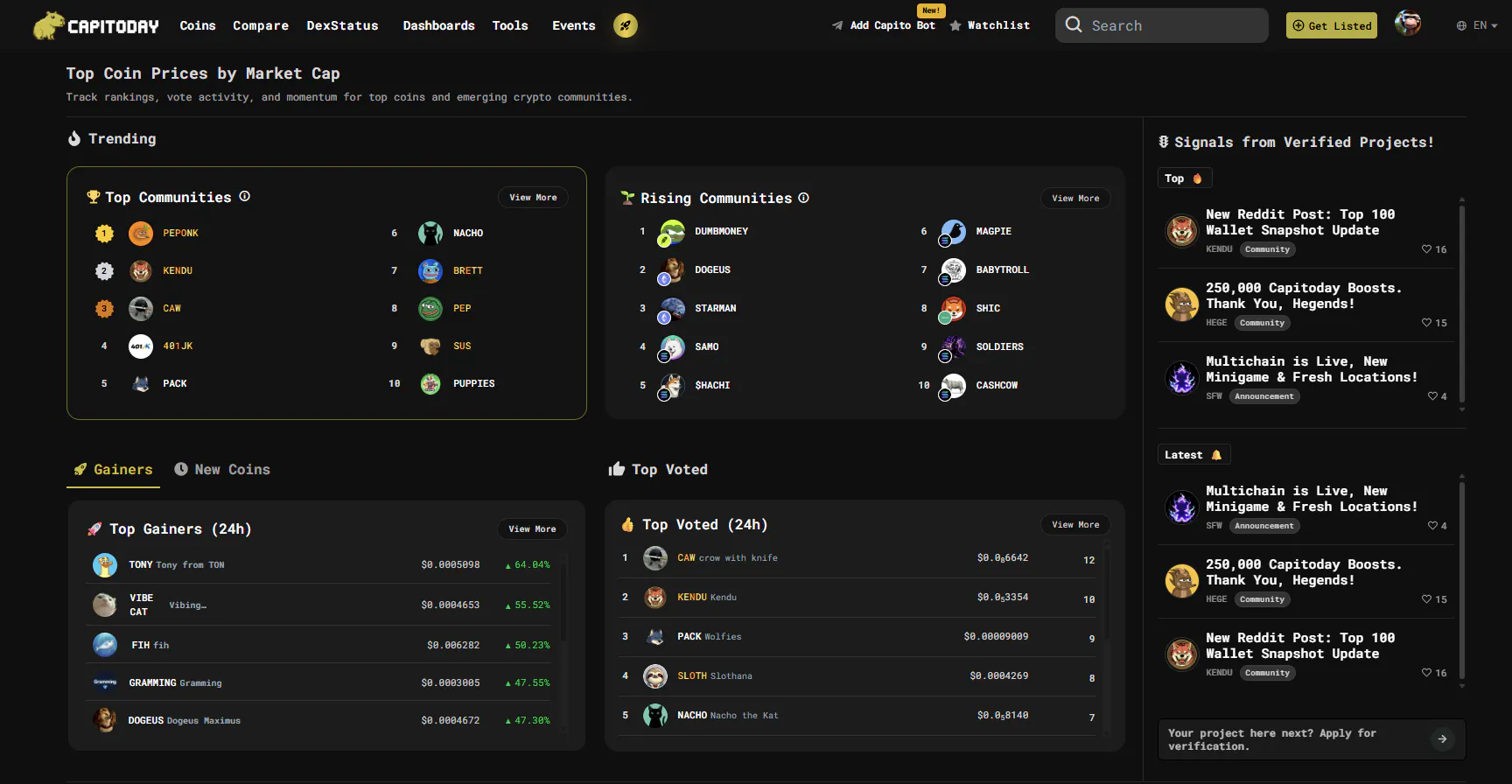Open the Add Capito Bot link
Screen dimensions: 1512x784
(884, 25)
